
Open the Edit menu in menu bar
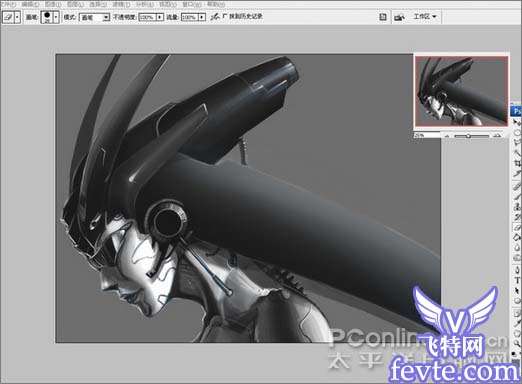click(30, 4)
